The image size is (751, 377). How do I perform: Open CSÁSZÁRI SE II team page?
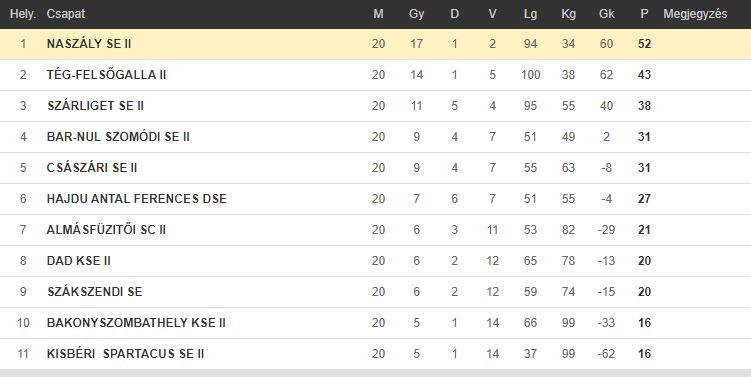pyautogui.click(x=92, y=168)
